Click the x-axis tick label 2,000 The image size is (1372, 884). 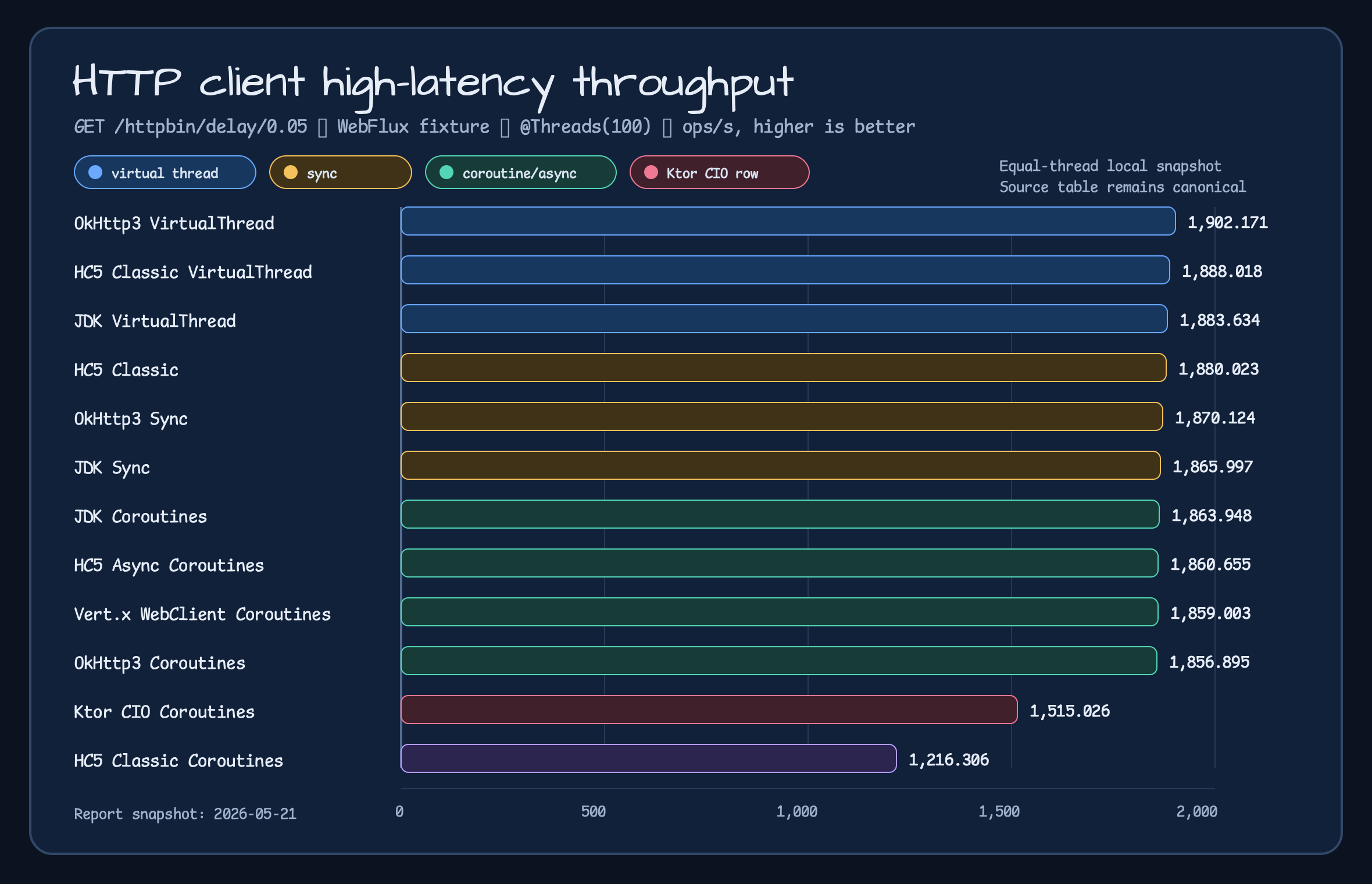coord(1197,812)
